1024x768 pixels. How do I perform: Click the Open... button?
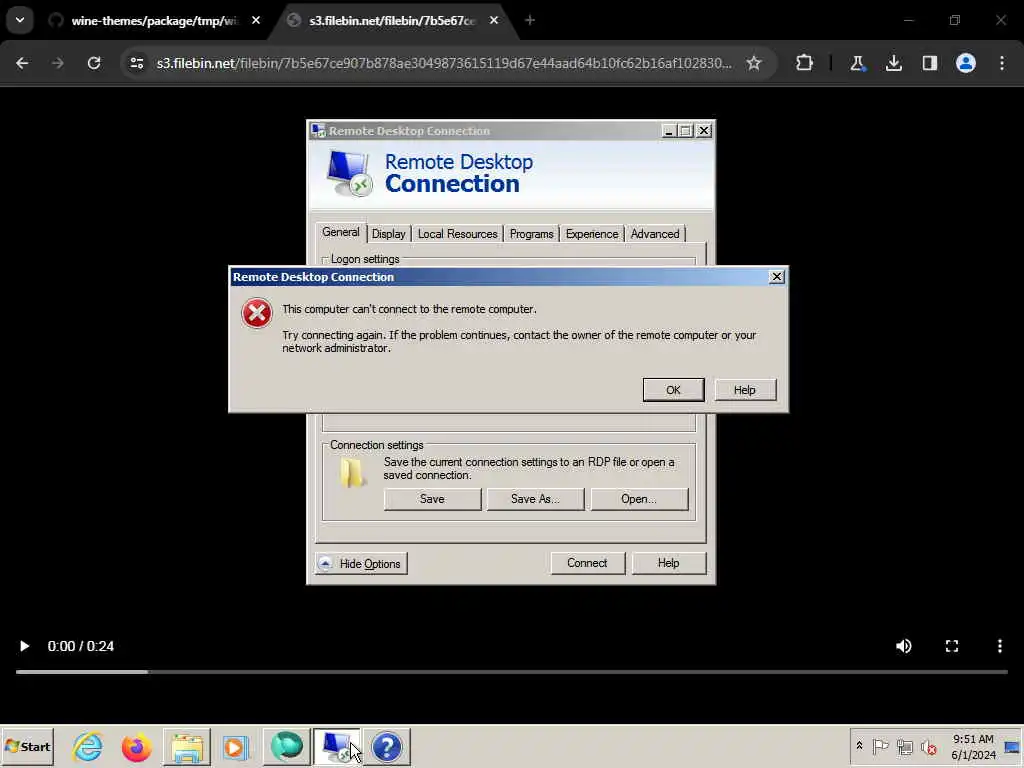tap(639, 499)
